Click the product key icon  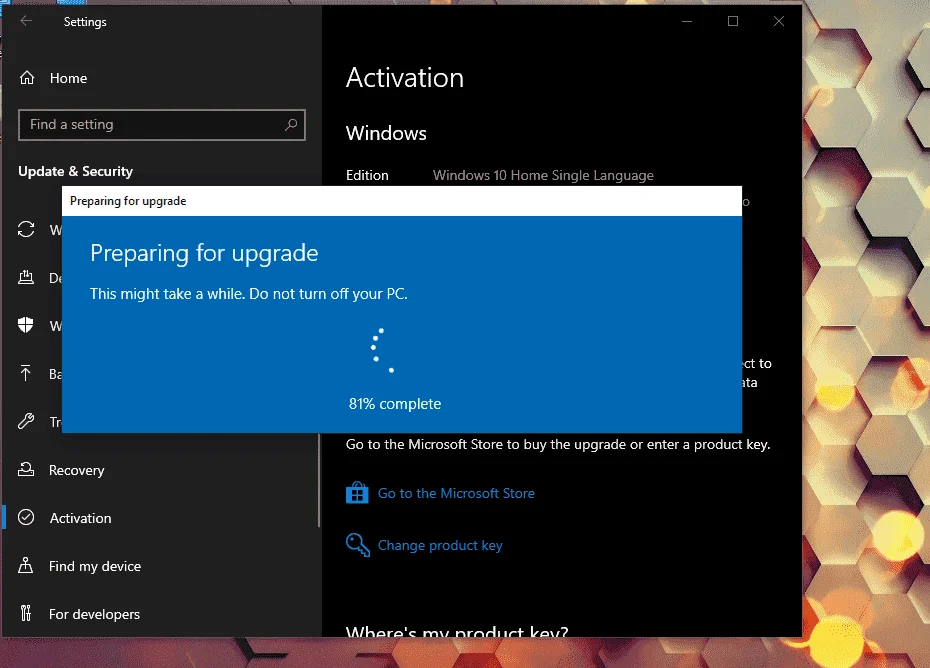coord(358,545)
